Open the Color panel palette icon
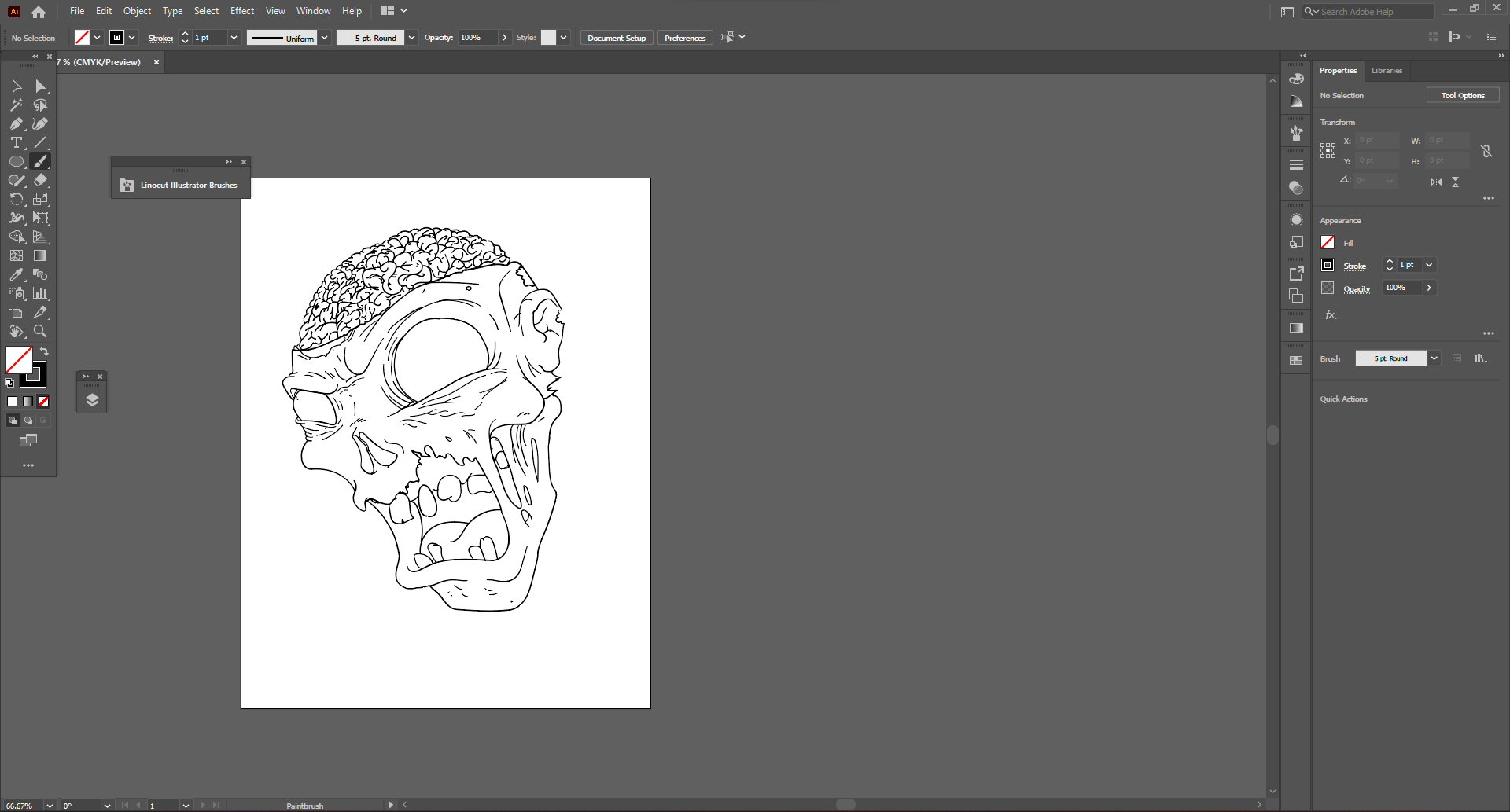1510x812 pixels. [1296, 79]
